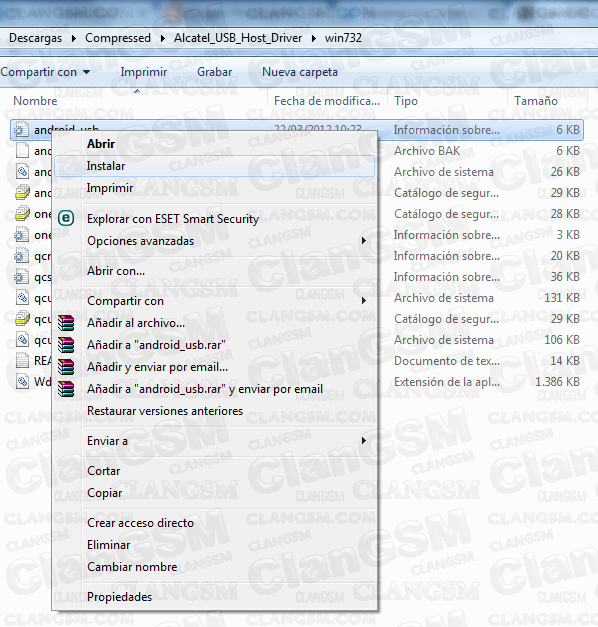This screenshot has height=627, width=598.
Task: Go to Compressed in the address bar
Action: 118,38
